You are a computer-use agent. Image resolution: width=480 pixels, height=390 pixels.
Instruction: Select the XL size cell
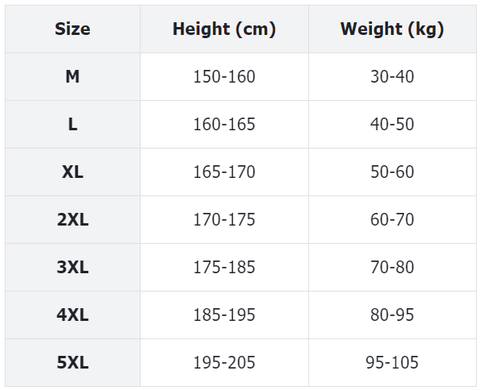click(x=73, y=172)
